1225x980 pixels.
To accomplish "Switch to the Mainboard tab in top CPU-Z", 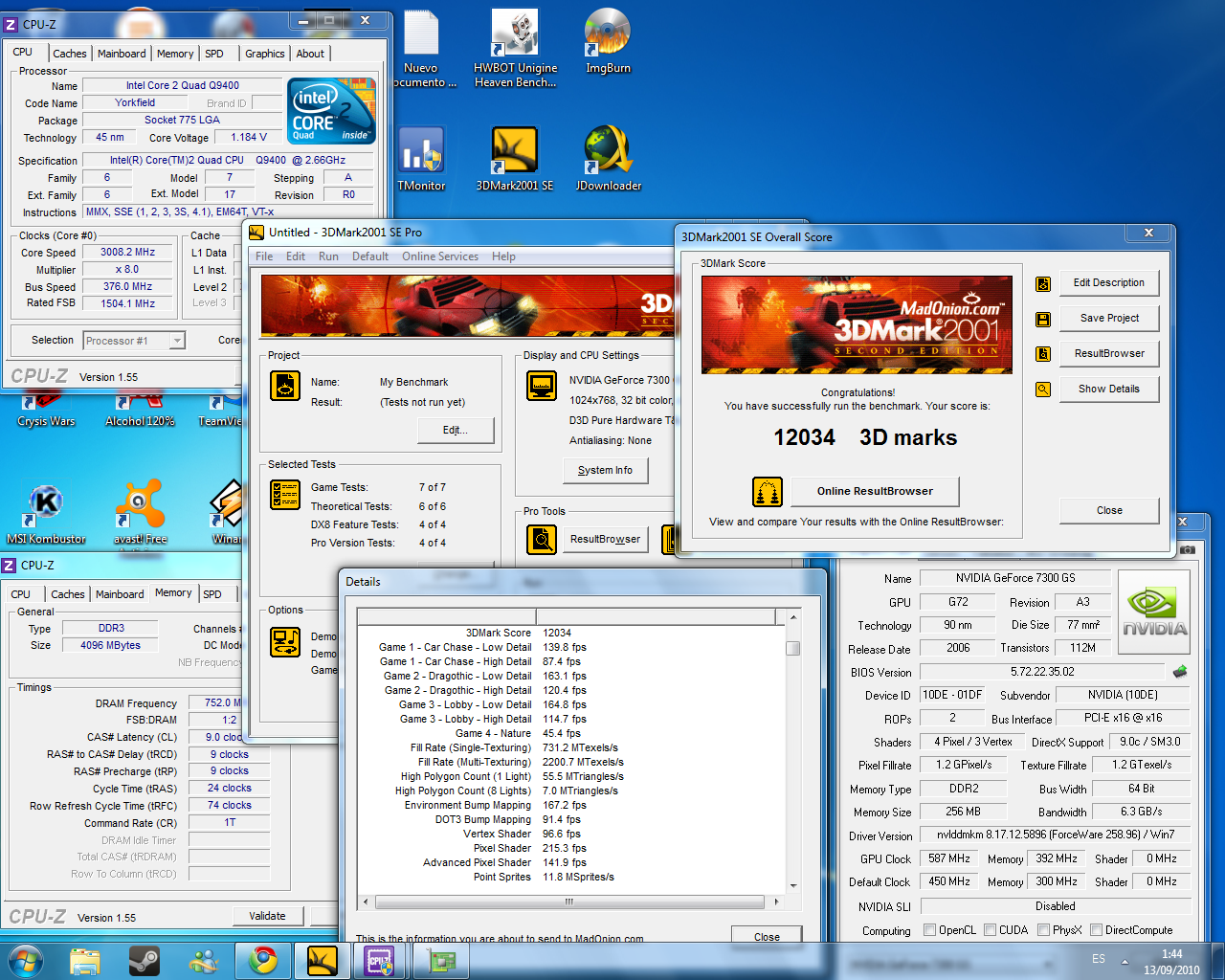I will pyautogui.click(x=122, y=54).
